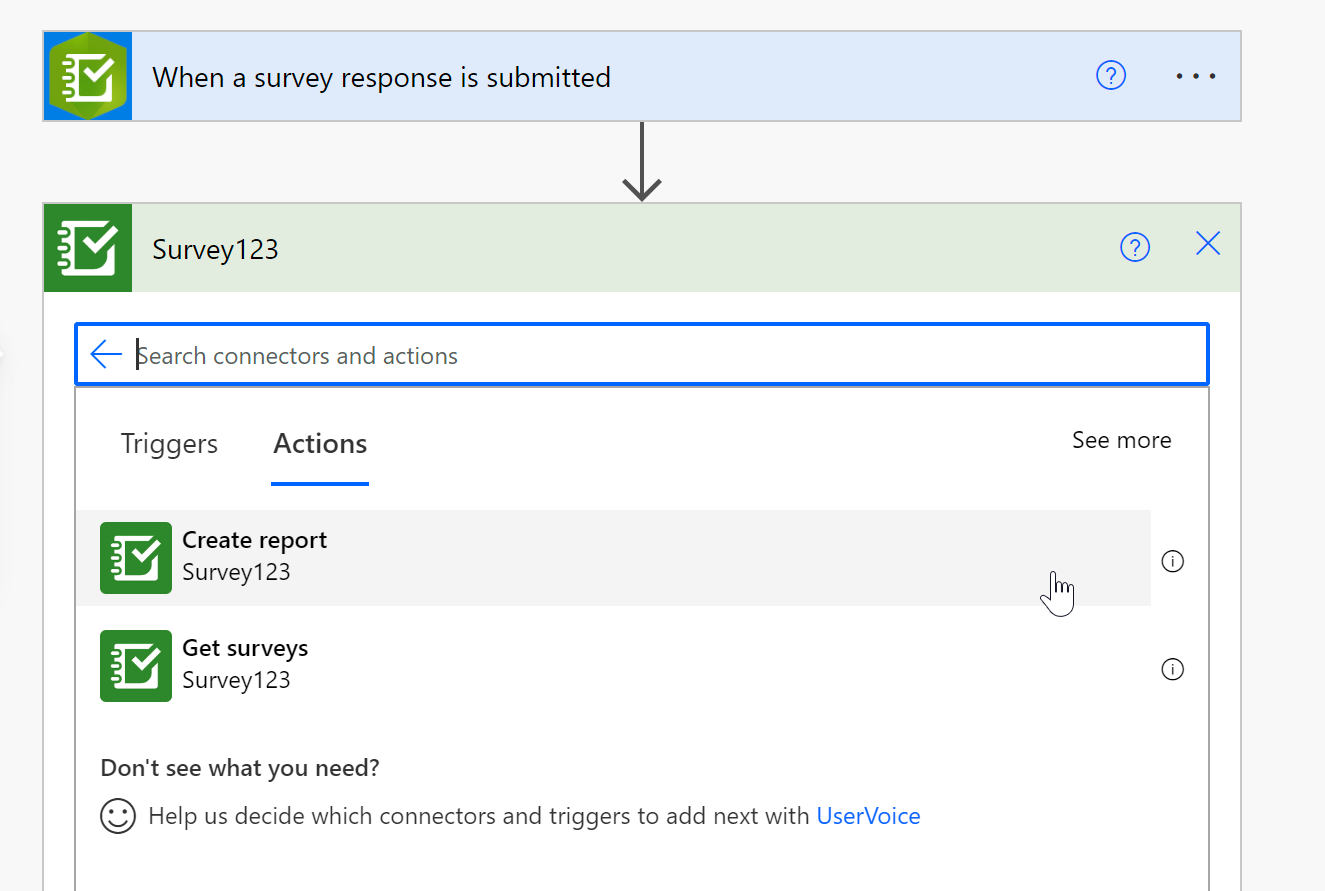1325x891 pixels.
Task: Choose the Create report action
Action: 613,558
